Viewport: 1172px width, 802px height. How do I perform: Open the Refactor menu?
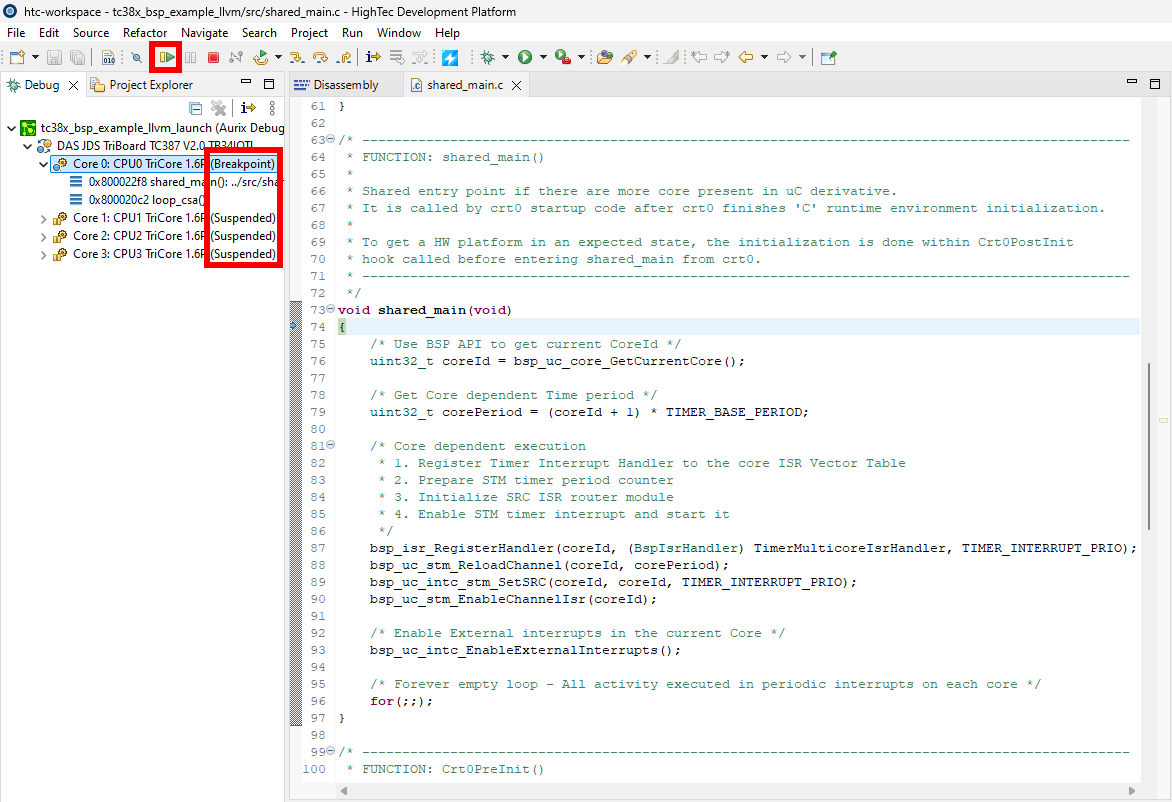145,33
